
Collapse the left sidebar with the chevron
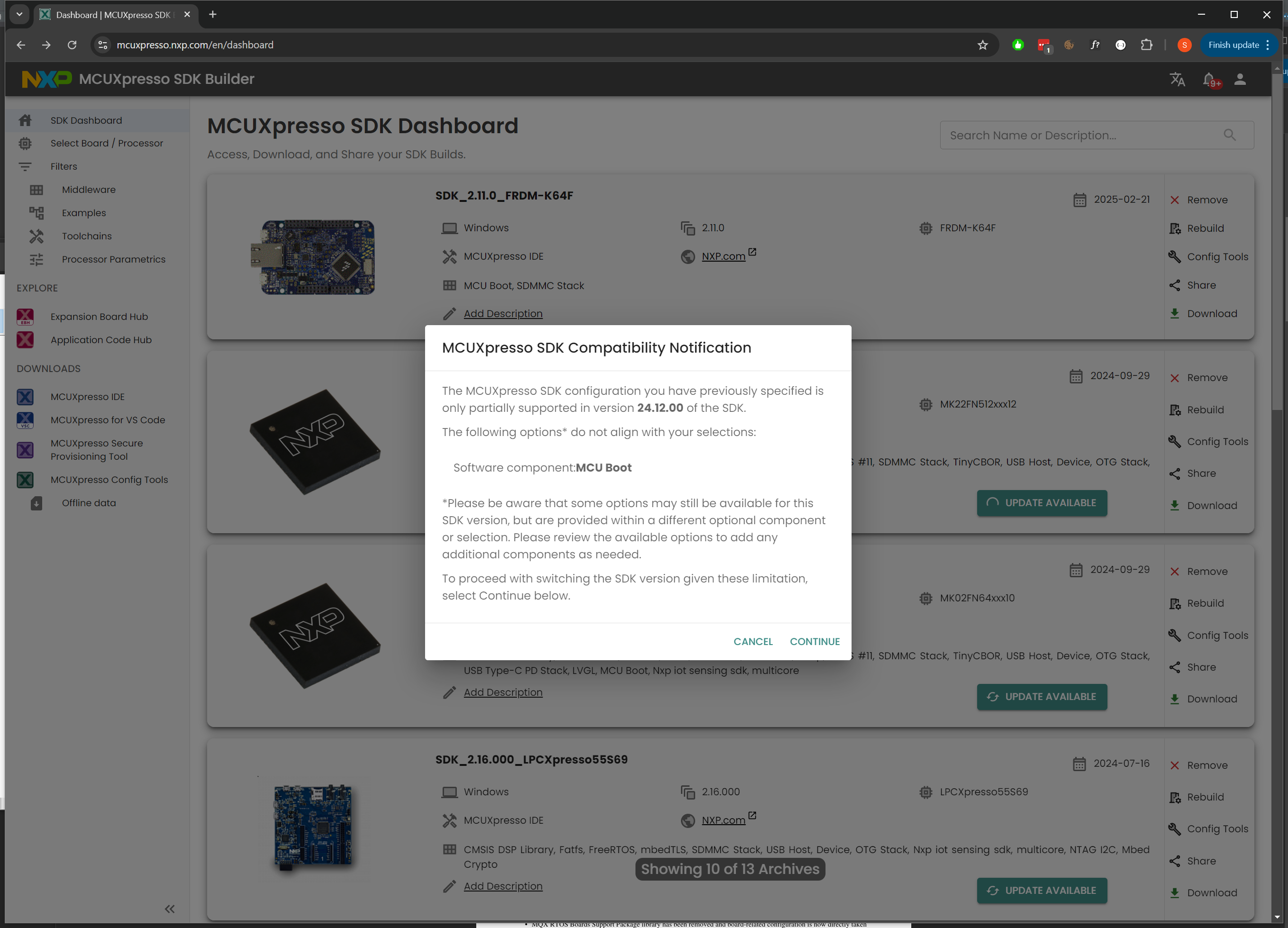tap(169, 909)
